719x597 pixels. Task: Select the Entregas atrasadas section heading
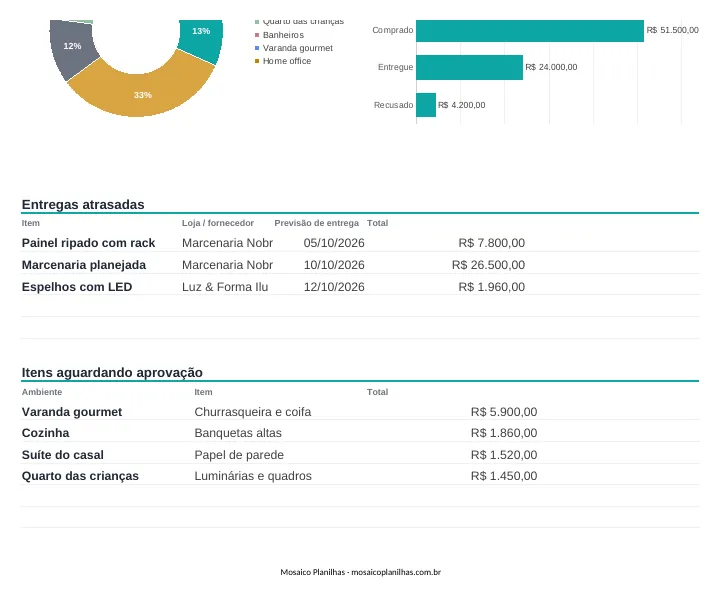pyautogui.click(x=83, y=205)
